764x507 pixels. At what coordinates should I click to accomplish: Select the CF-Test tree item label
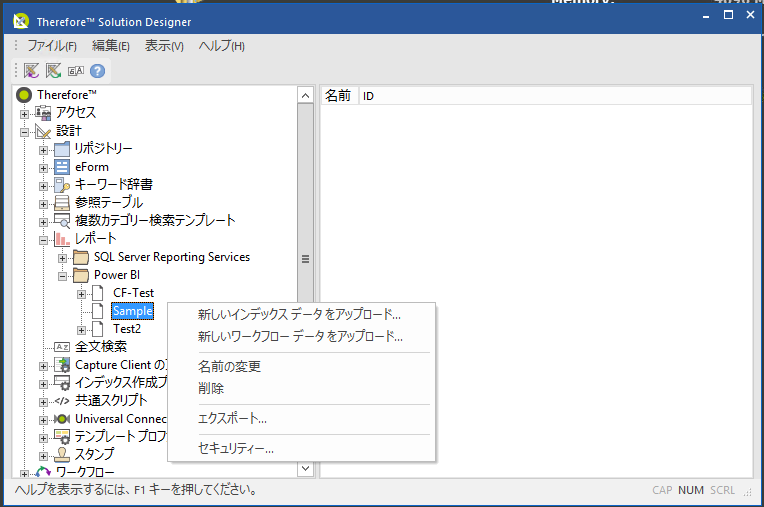coord(134,293)
